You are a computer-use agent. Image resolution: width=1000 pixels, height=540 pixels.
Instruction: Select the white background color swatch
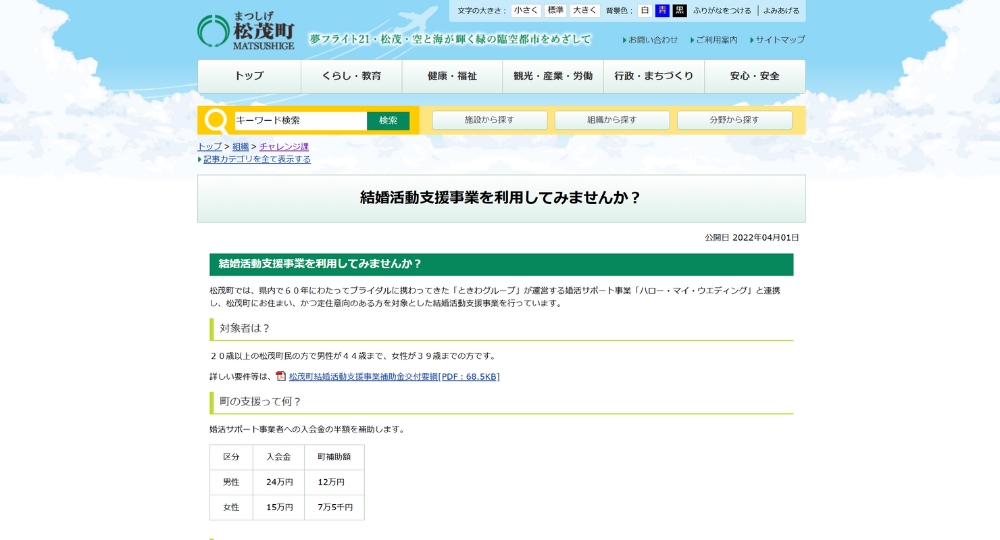[645, 11]
